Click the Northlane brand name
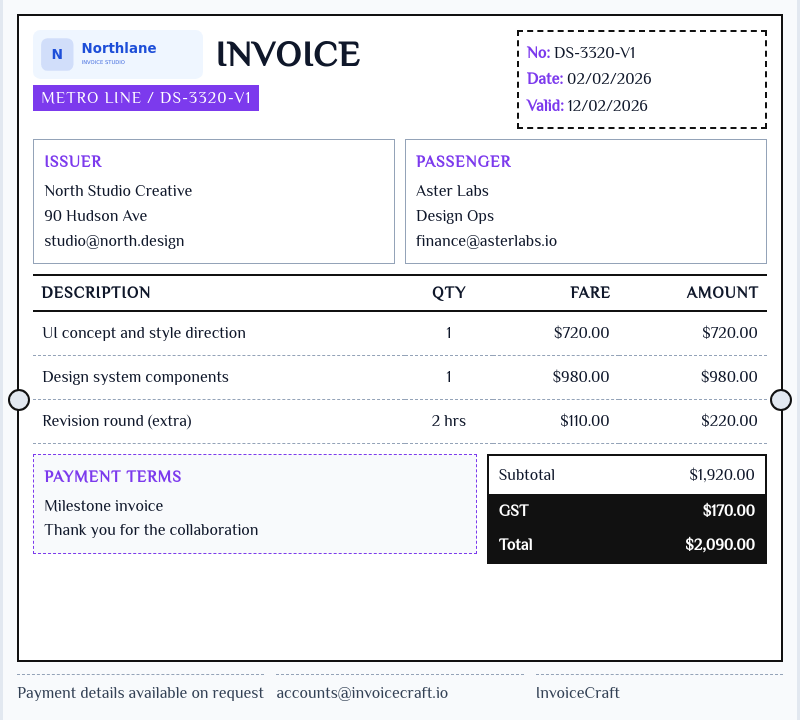800x720 pixels. pyautogui.click(x=119, y=48)
